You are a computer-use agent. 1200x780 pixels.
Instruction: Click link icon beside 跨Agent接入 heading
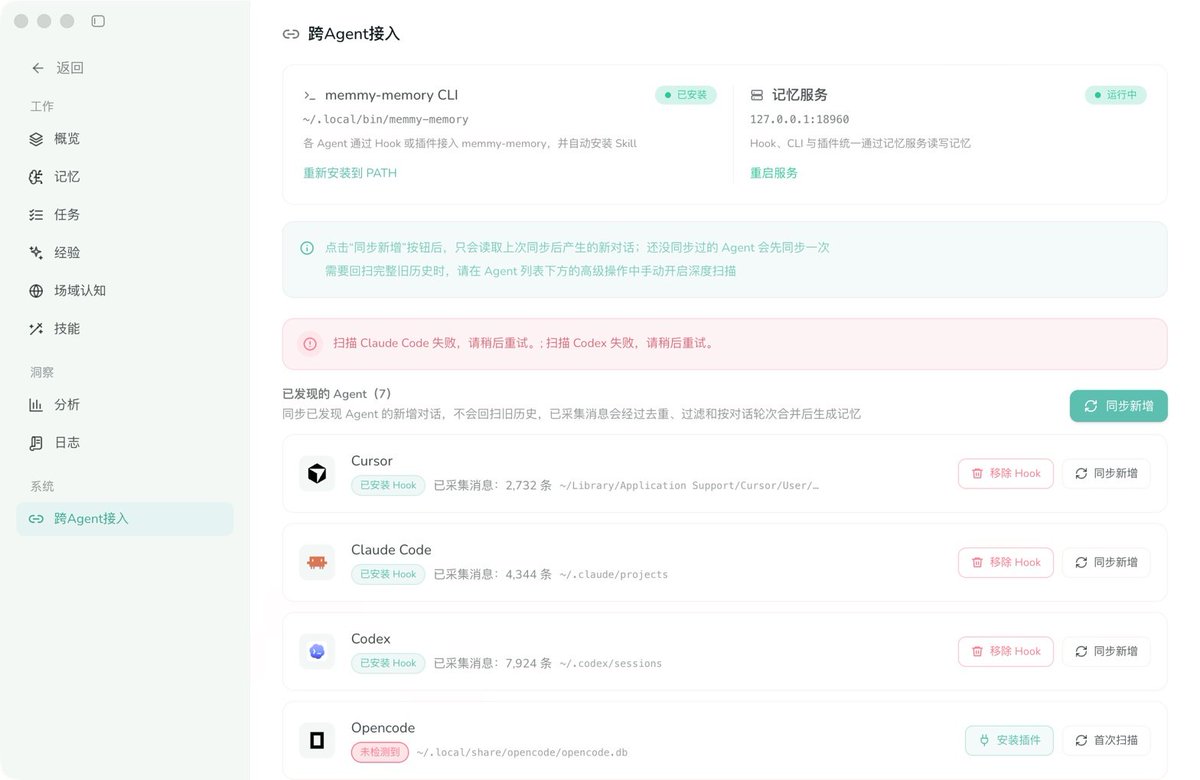coord(291,34)
